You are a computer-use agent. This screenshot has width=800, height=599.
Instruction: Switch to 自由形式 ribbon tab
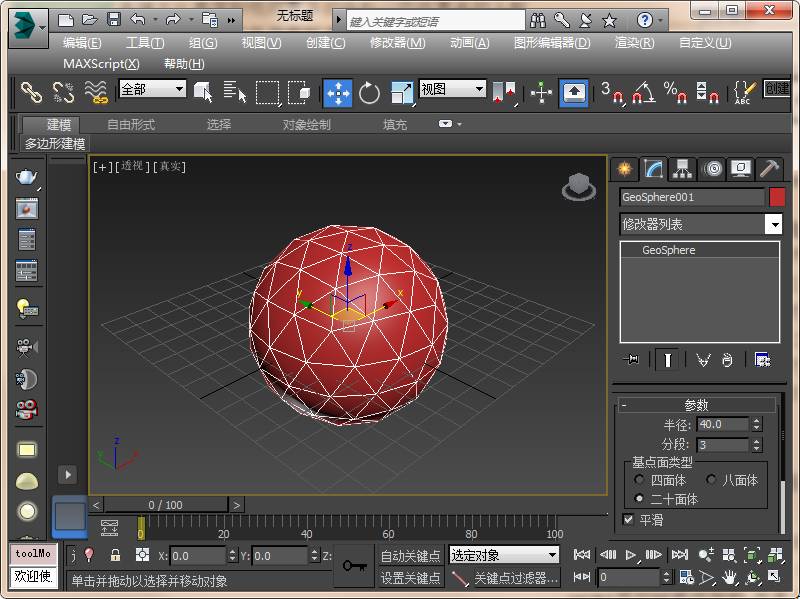pos(131,124)
